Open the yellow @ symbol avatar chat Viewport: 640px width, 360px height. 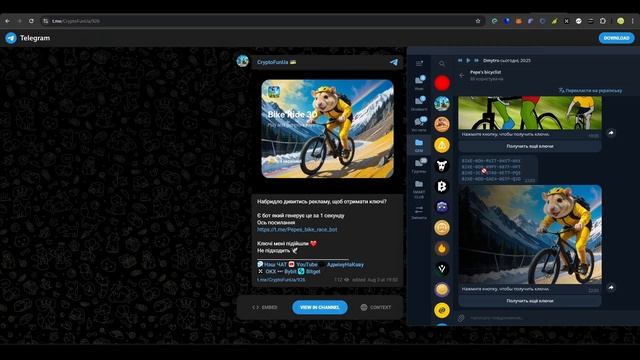pyautogui.click(x=442, y=310)
